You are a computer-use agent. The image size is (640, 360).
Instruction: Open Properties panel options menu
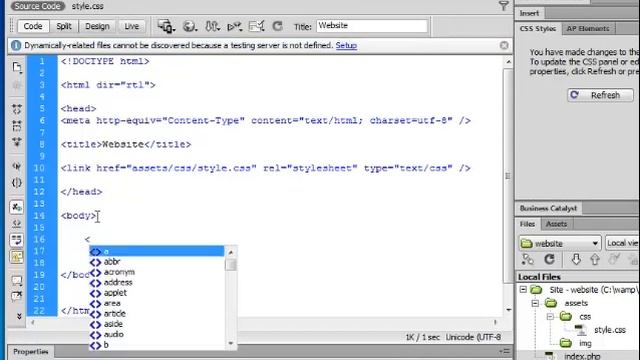[x=504, y=351]
